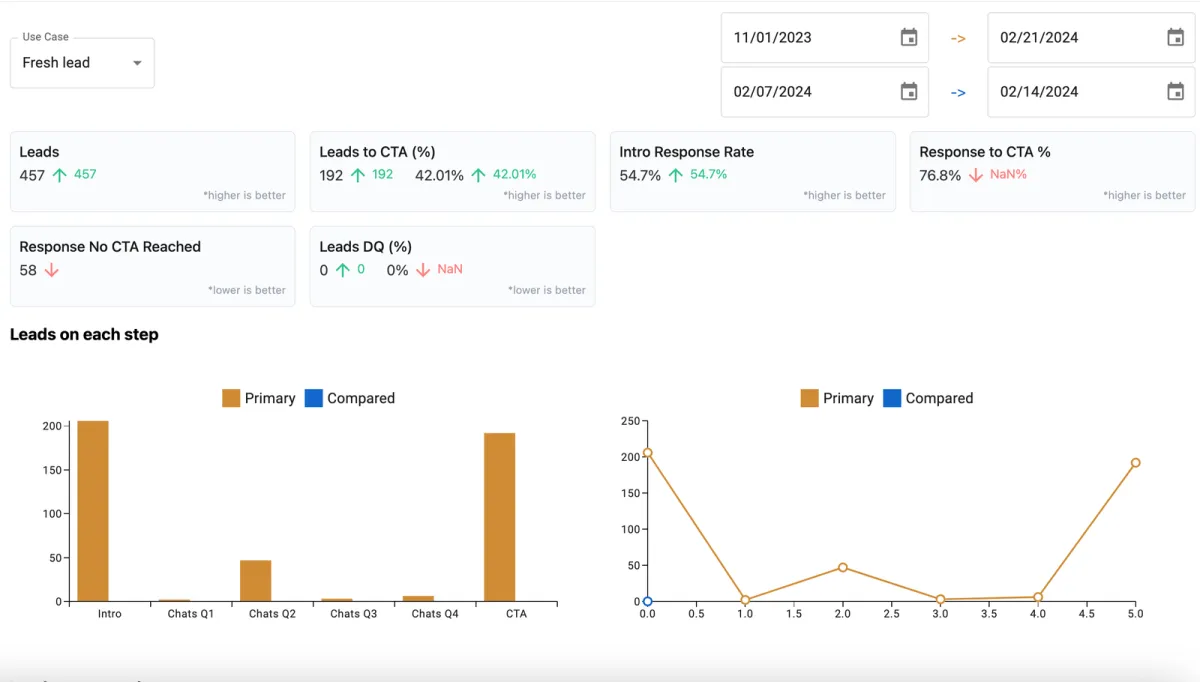Screen dimensions: 1200x682
Task: Click line chart point at x 5.0
Action: click(1135, 463)
